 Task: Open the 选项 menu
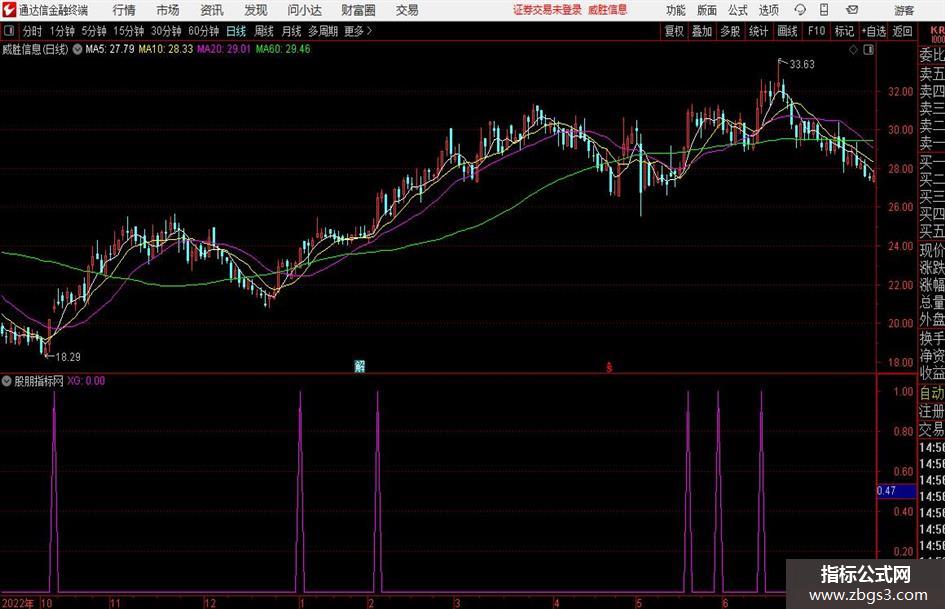(x=768, y=10)
